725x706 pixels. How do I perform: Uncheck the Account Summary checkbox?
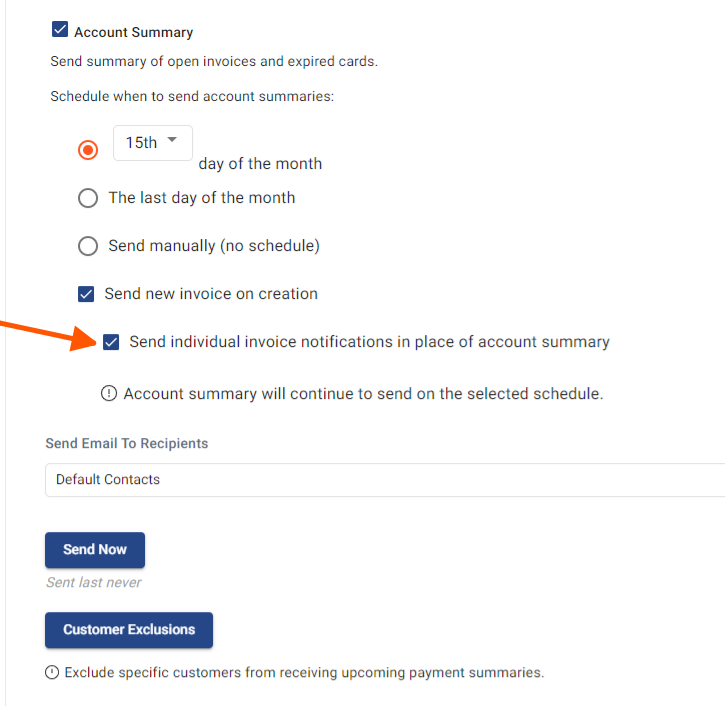[60, 29]
